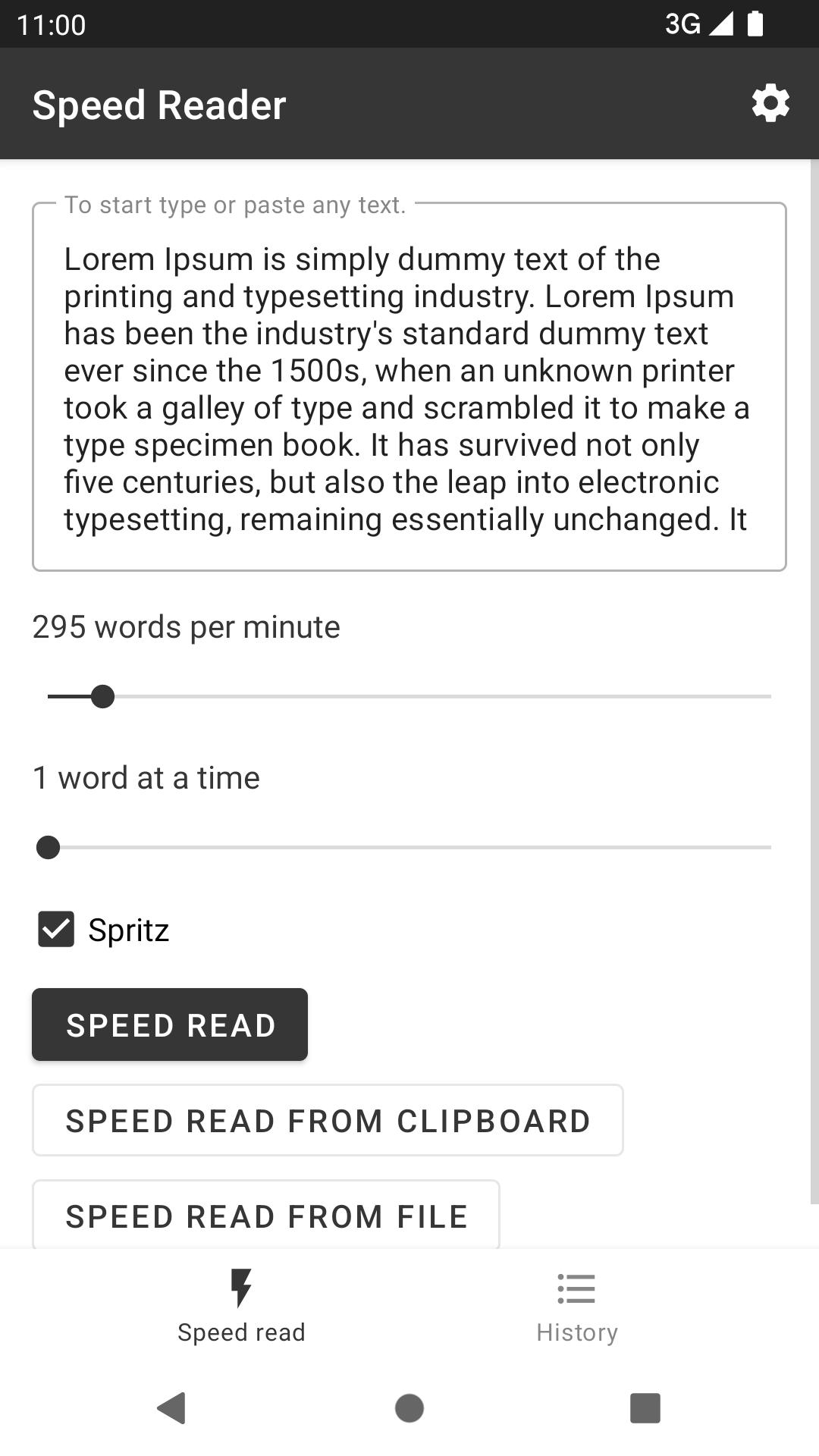Tap the battery icon in status bar
Image resolution: width=819 pixels, height=1456 pixels.
click(x=755, y=24)
